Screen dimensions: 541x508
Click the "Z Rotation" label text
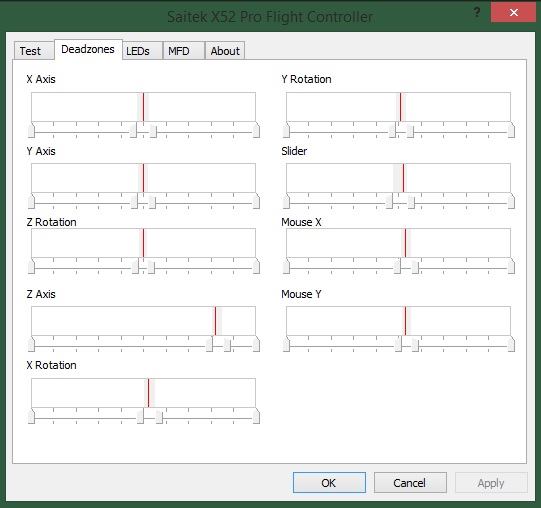[51, 222]
